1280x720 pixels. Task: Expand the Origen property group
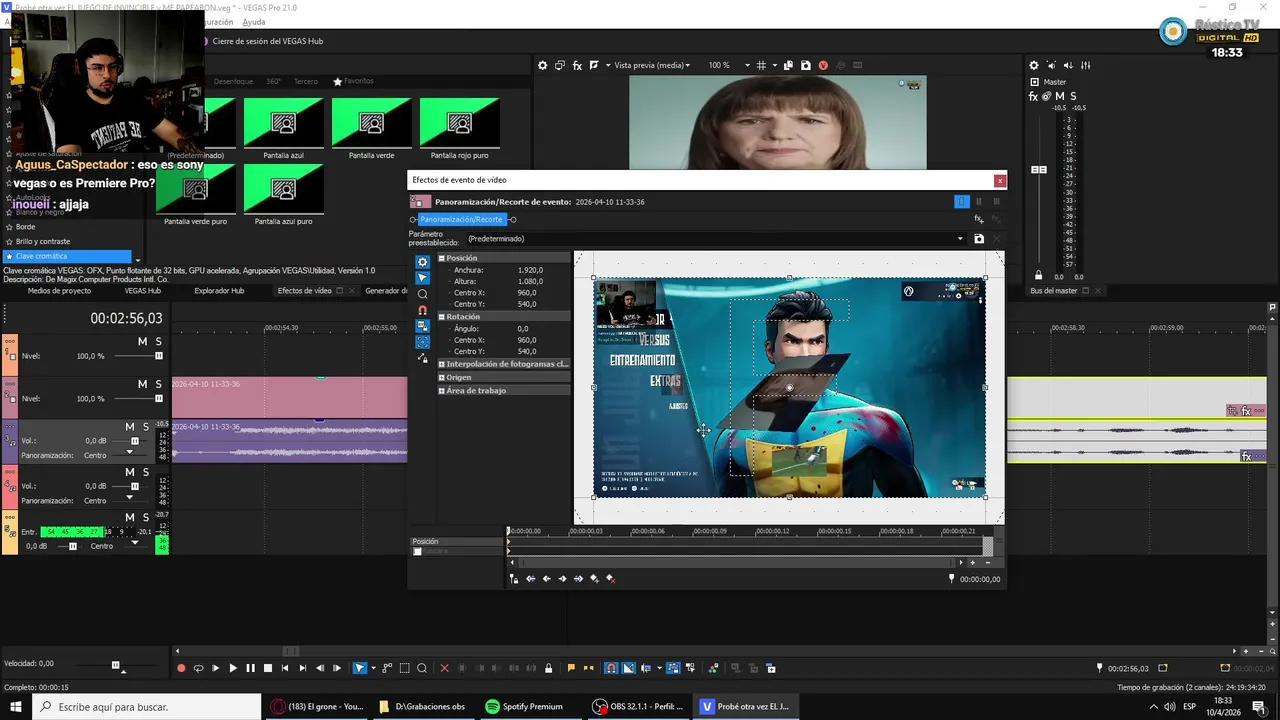coord(442,377)
